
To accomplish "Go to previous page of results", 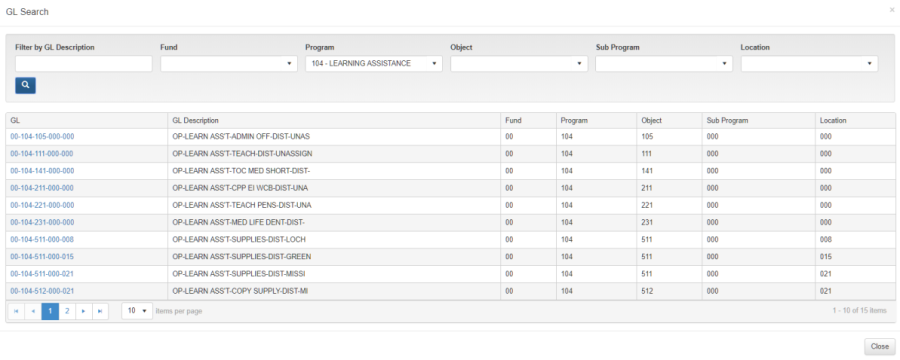I will pos(33,311).
